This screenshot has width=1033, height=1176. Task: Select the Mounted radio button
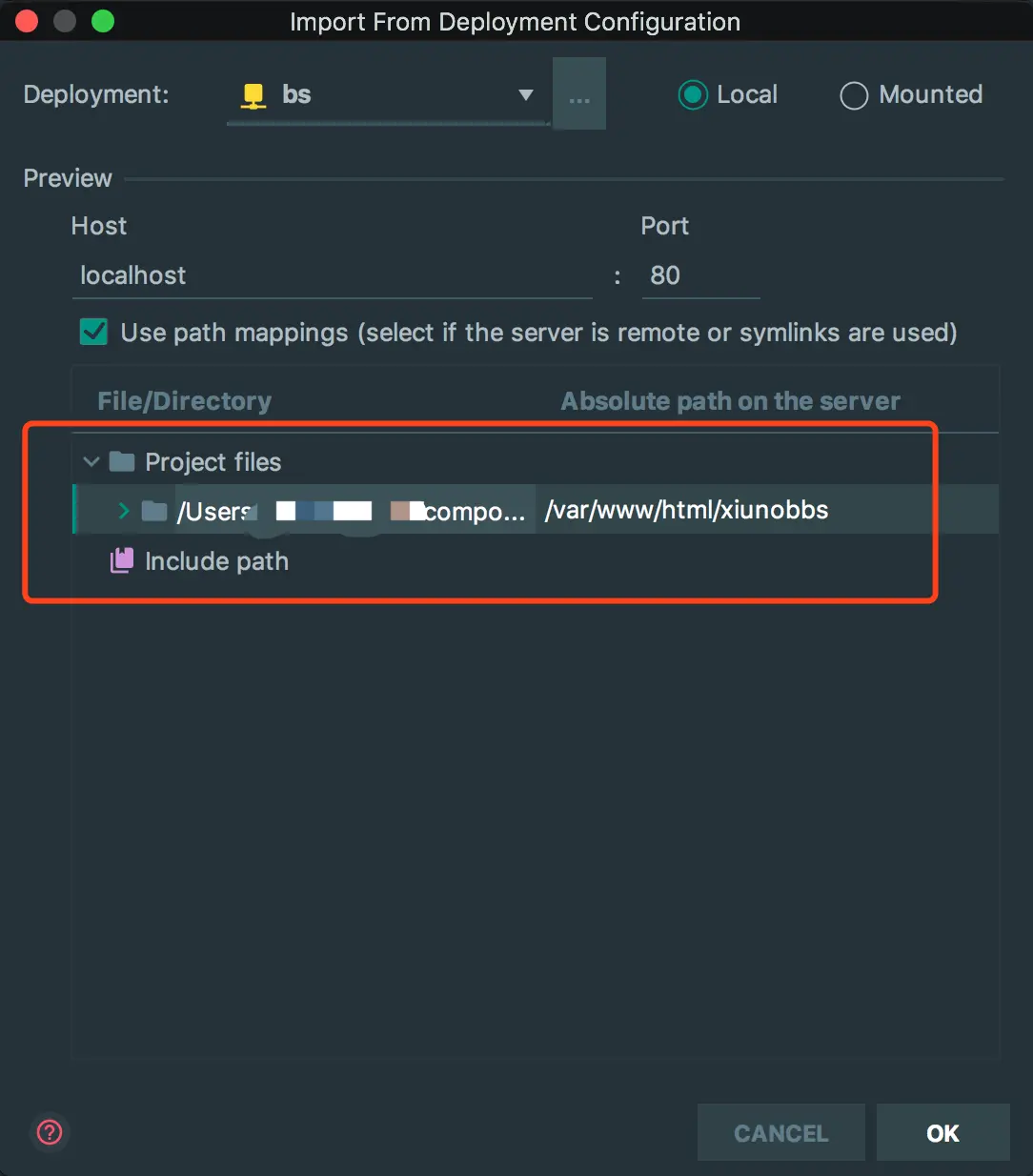point(854,95)
